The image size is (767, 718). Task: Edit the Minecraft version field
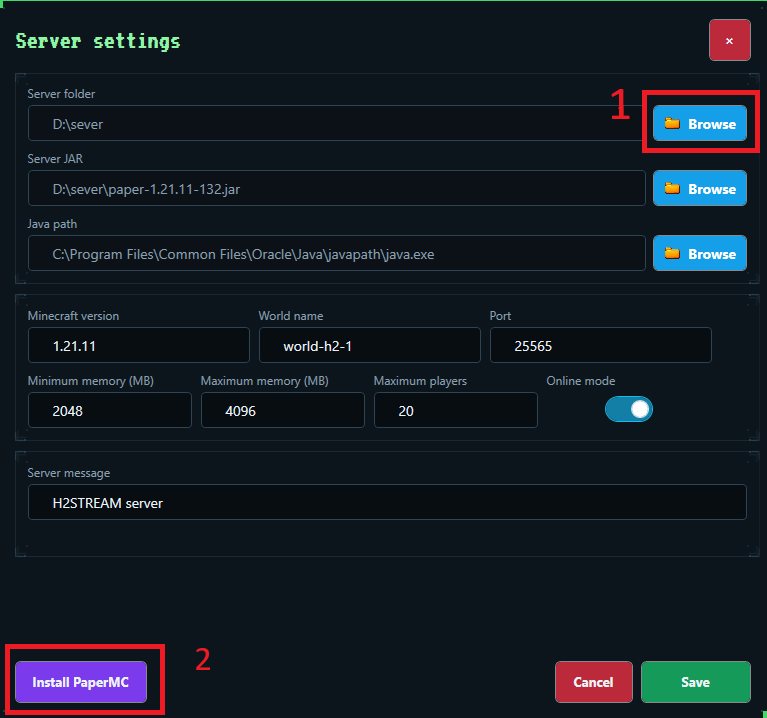139,345
